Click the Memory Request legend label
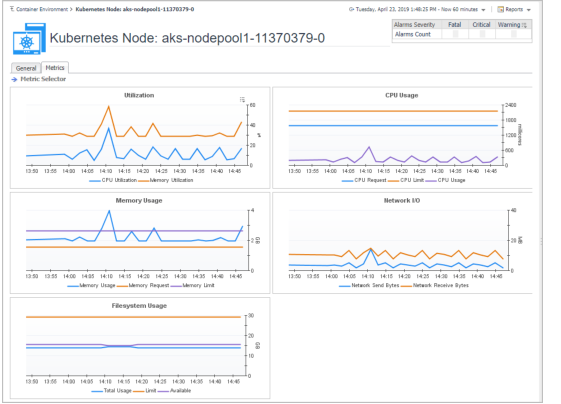The width and height of the screenshot is (561, 404). pos(149,286)
